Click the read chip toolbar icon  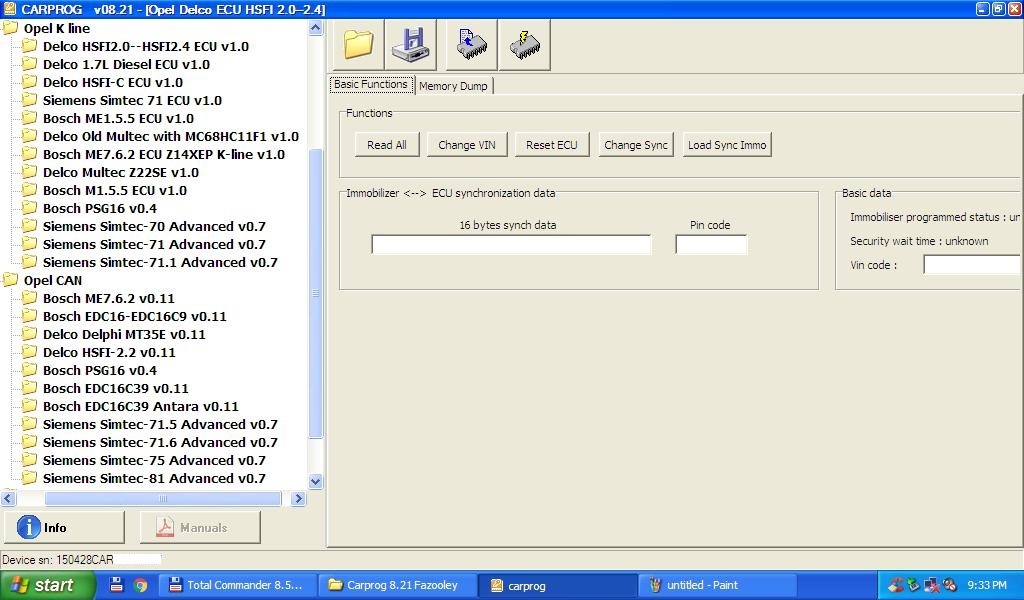(472, 44)
